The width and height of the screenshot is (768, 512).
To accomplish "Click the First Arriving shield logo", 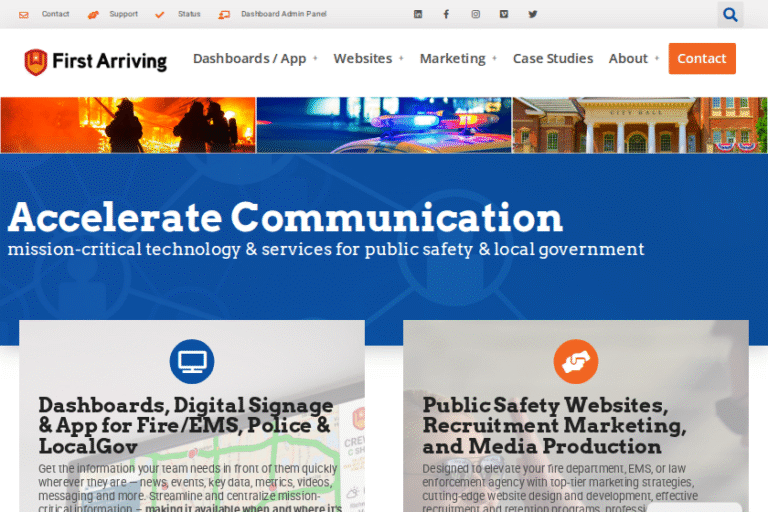I will (36, 62).
